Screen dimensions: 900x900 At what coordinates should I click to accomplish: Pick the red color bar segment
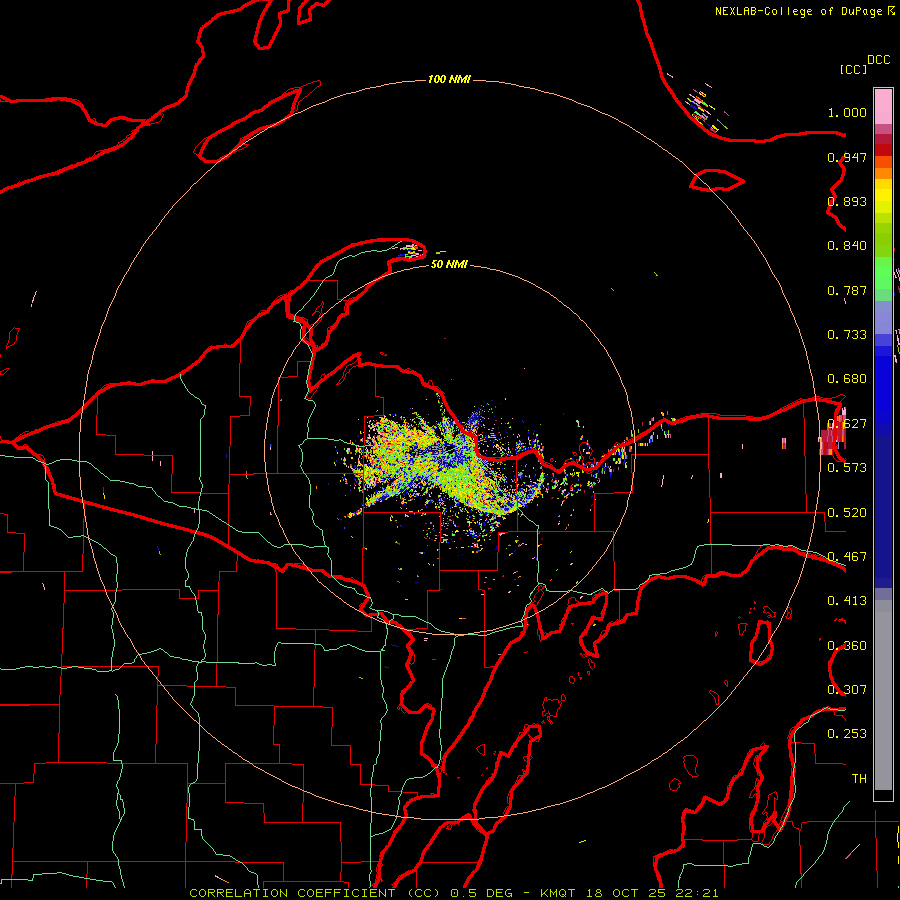883,150
